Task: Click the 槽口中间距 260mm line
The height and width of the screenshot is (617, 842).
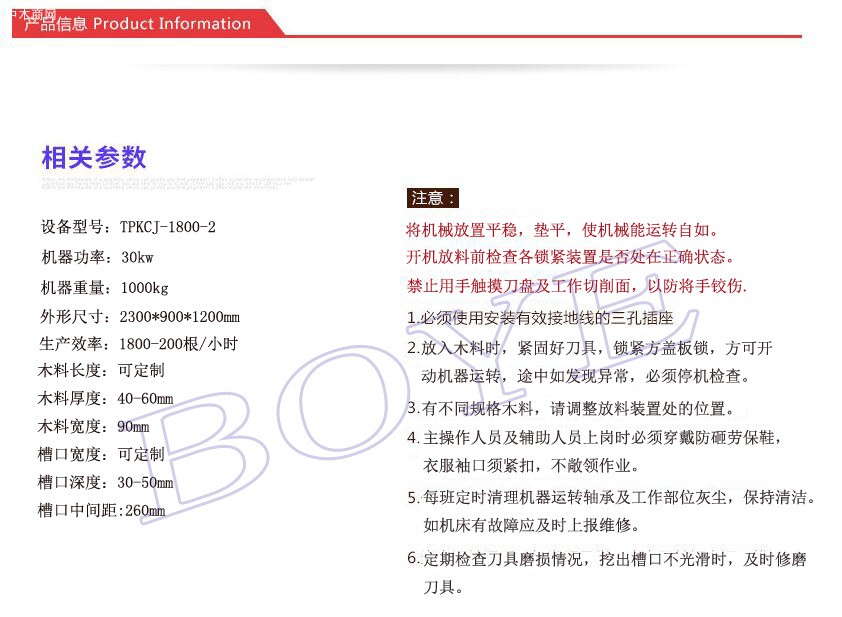Action: click(x=101, y=510)
